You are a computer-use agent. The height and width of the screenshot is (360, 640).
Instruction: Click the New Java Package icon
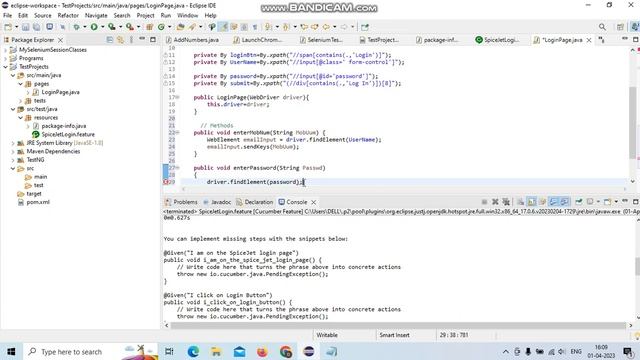(x=149, y=27)
